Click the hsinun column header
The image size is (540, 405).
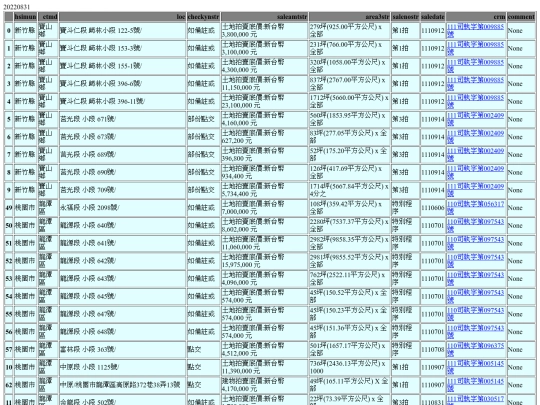[25, 17]
